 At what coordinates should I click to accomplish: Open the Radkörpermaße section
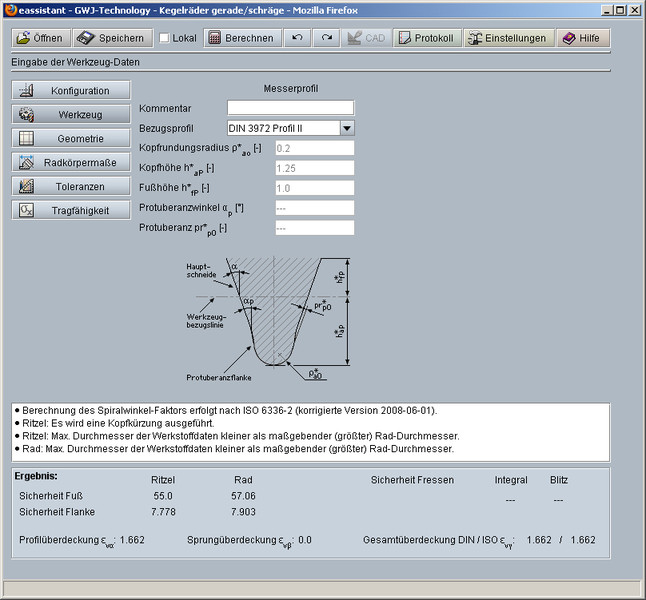[x=72, y=162]
